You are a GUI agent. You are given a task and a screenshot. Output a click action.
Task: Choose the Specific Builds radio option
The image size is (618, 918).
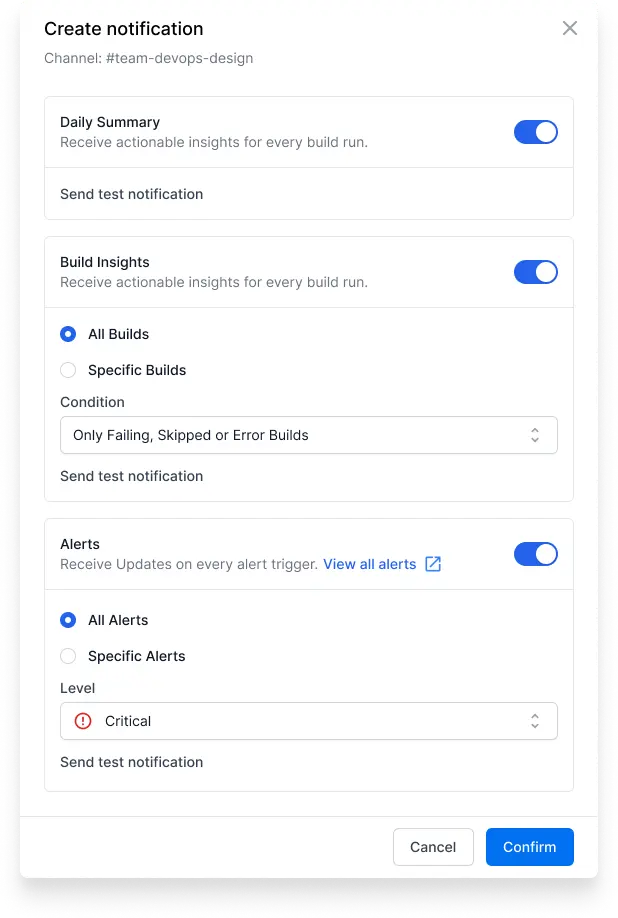[x=68, y=370]
